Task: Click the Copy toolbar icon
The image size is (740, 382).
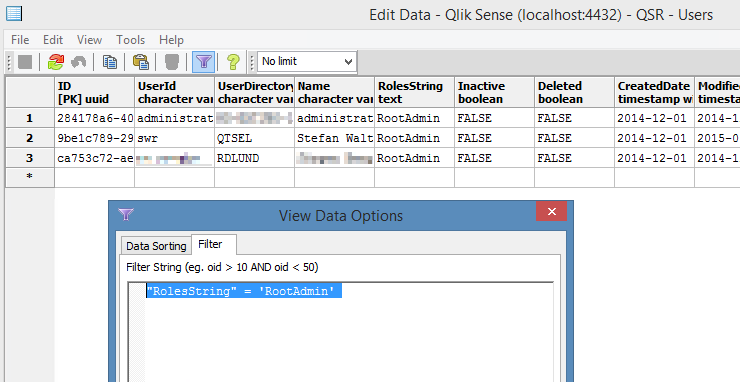Action: coord(109,62)
